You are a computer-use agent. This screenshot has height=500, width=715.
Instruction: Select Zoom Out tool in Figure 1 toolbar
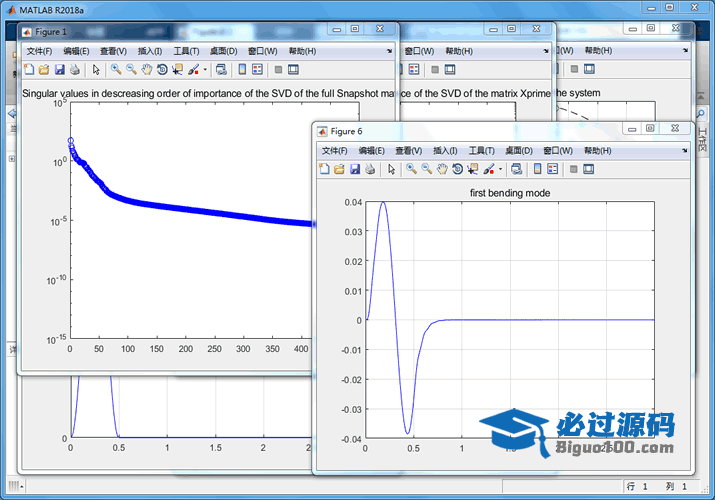click(131, 70)
